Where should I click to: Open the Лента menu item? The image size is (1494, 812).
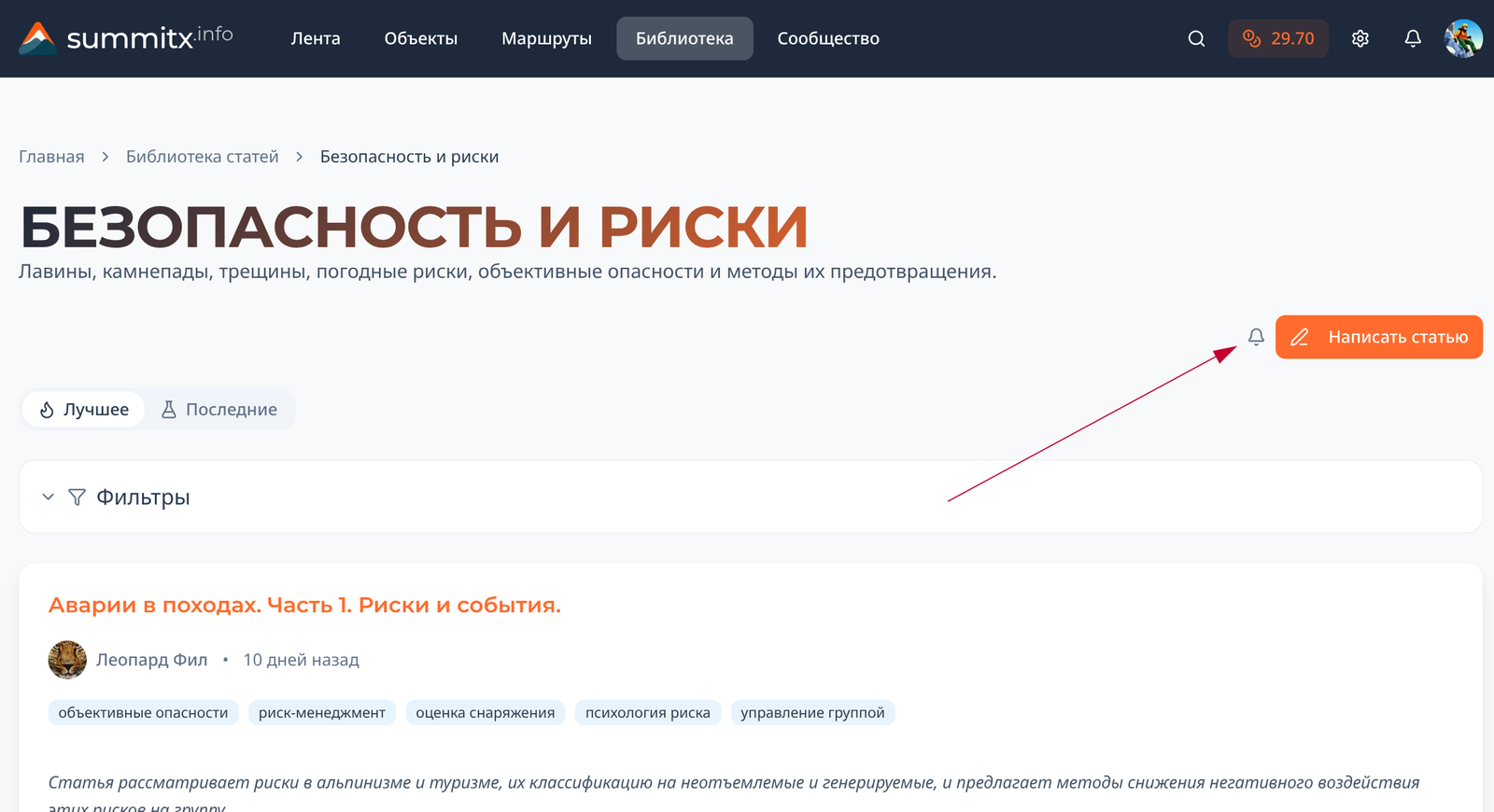[316, 38]
